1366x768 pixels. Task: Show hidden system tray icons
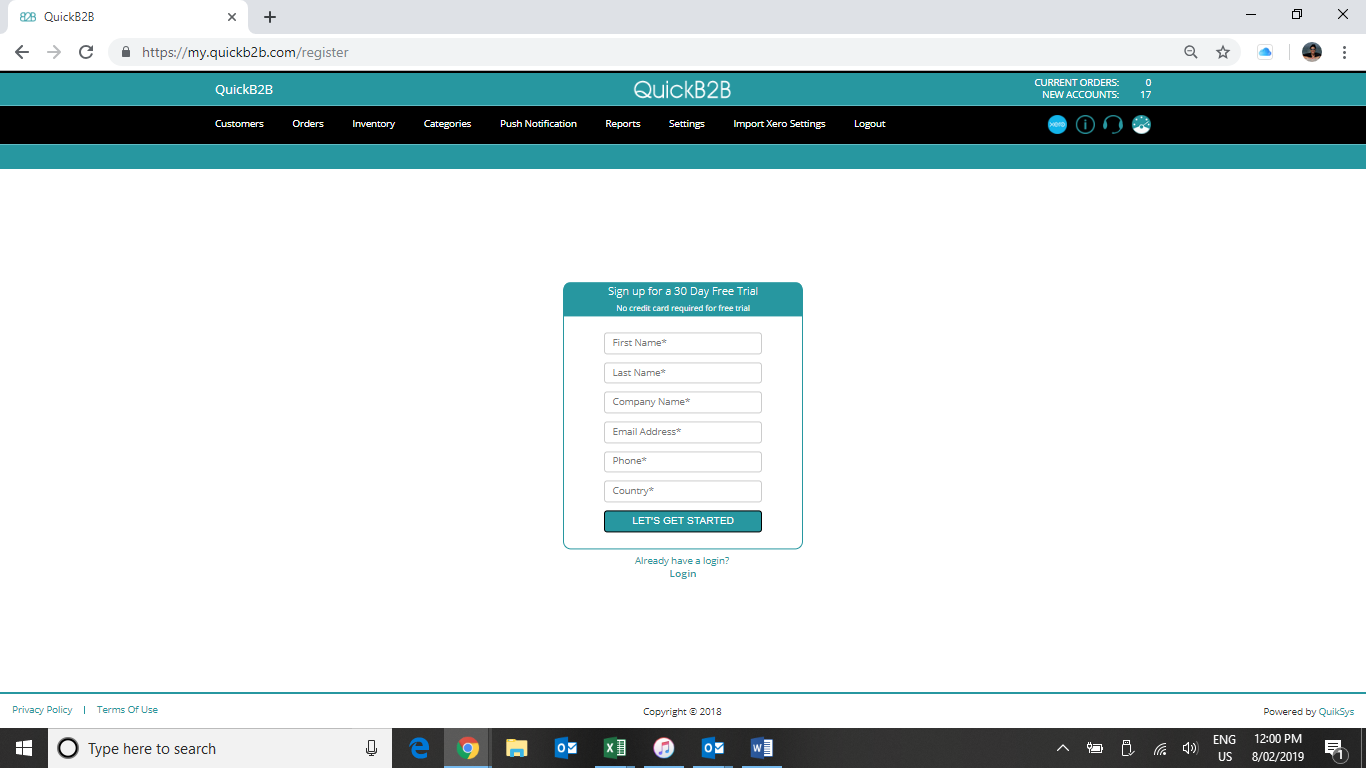pos(1063,748)
